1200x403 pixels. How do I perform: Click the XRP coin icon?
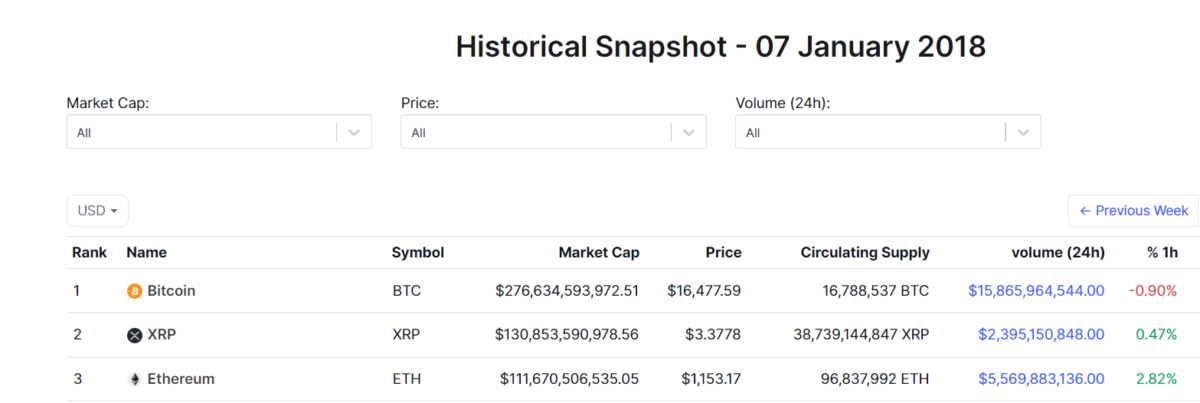pyautogui.click(x=134, y=335)
